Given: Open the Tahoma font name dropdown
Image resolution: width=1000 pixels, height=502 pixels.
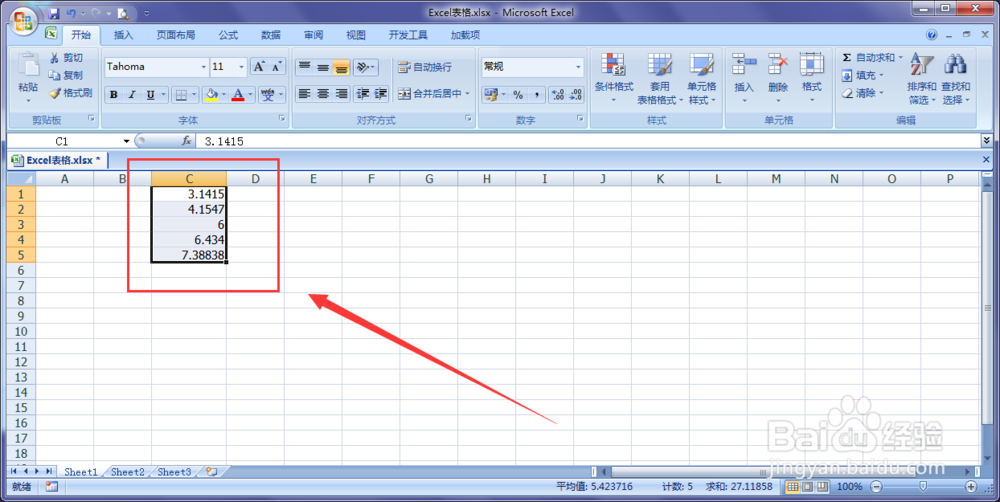Looking at the screenshot, I should coord(203,66).
